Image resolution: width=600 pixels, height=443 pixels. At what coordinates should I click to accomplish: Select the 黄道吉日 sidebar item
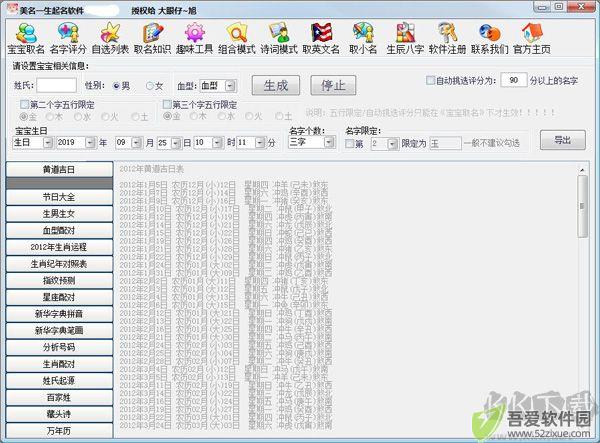click(x=59, y=169)
